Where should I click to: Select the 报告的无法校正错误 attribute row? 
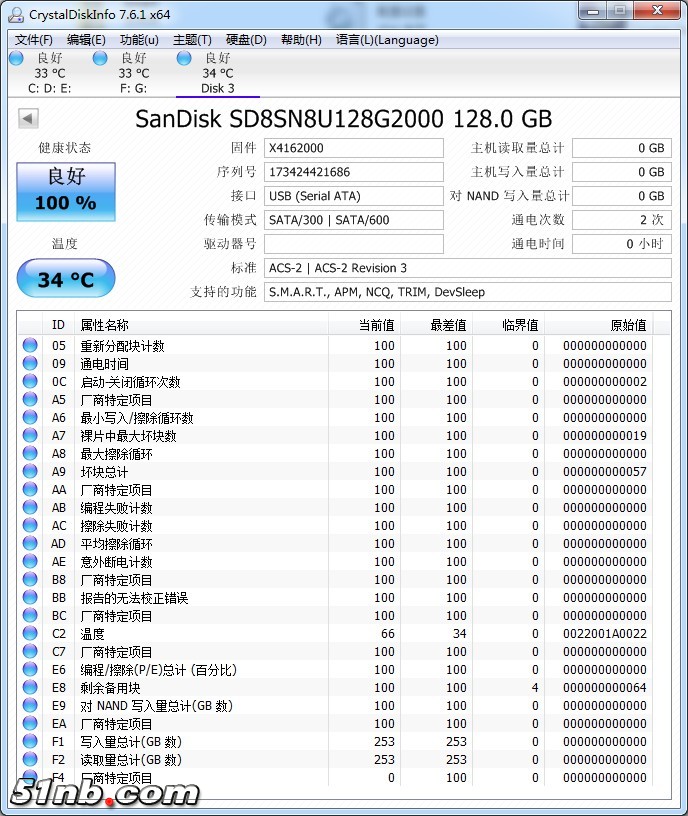tap(336, 597)
